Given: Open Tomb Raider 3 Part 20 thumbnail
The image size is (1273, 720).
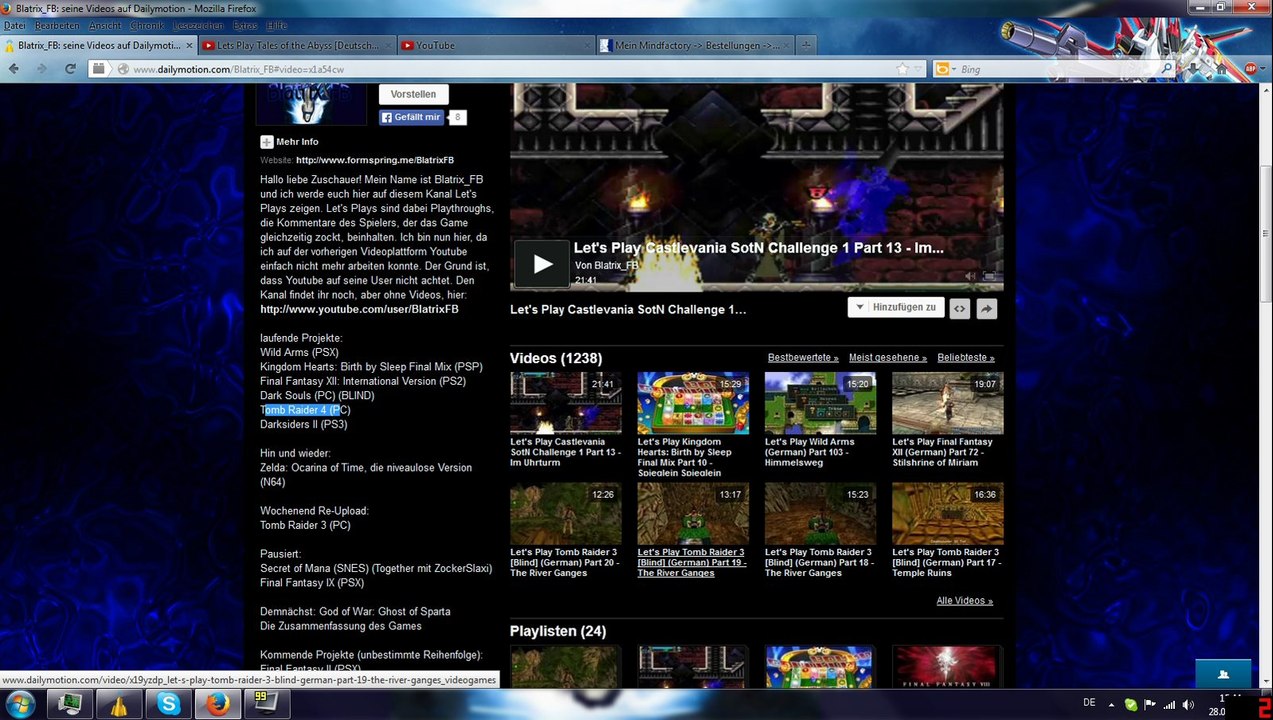Looking at the screenshot, I should coord(566,514).
